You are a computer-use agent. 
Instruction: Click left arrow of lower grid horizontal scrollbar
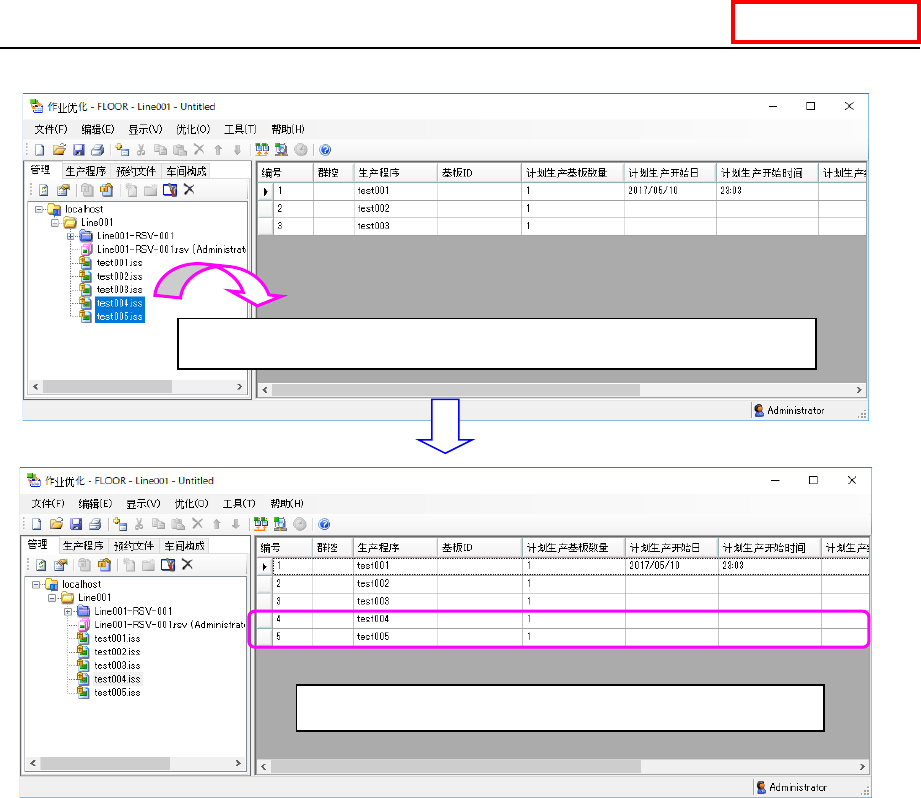click(x=264, y=766)
